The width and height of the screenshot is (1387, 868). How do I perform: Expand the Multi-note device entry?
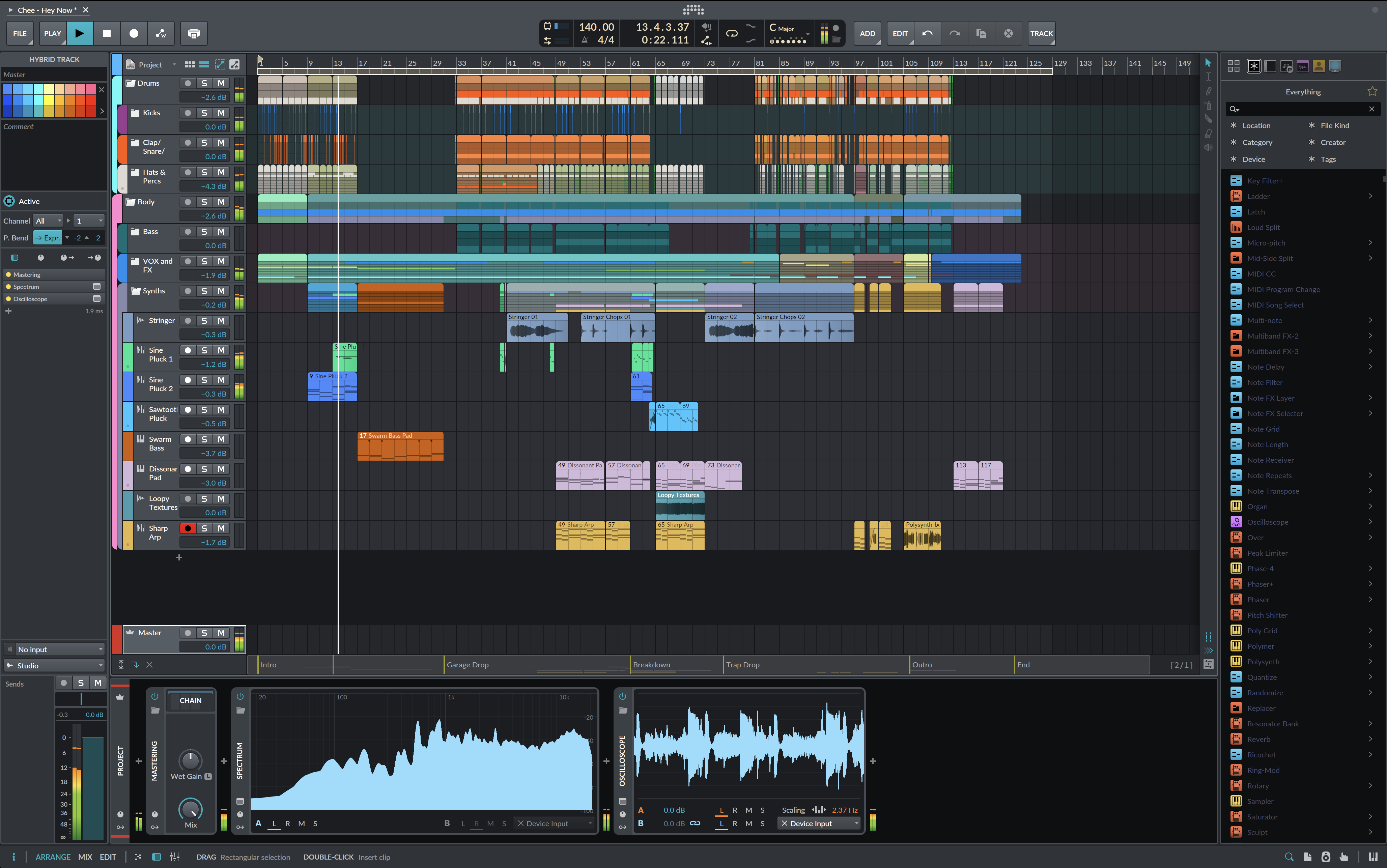pyautogui.click(x=1370, y=320)
